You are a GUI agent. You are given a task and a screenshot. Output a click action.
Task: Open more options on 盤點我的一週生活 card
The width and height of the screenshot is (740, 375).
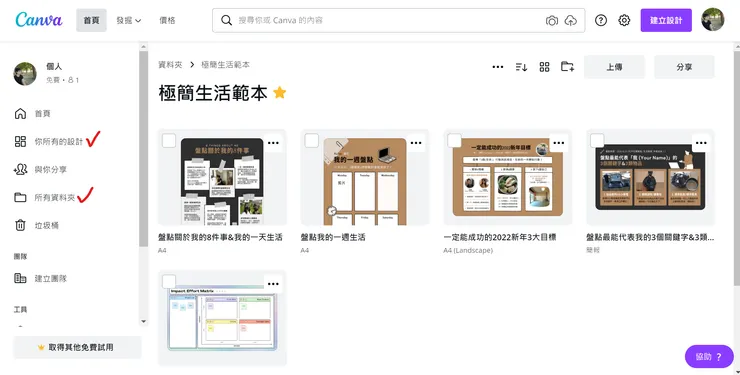click(x=416, y=143)
